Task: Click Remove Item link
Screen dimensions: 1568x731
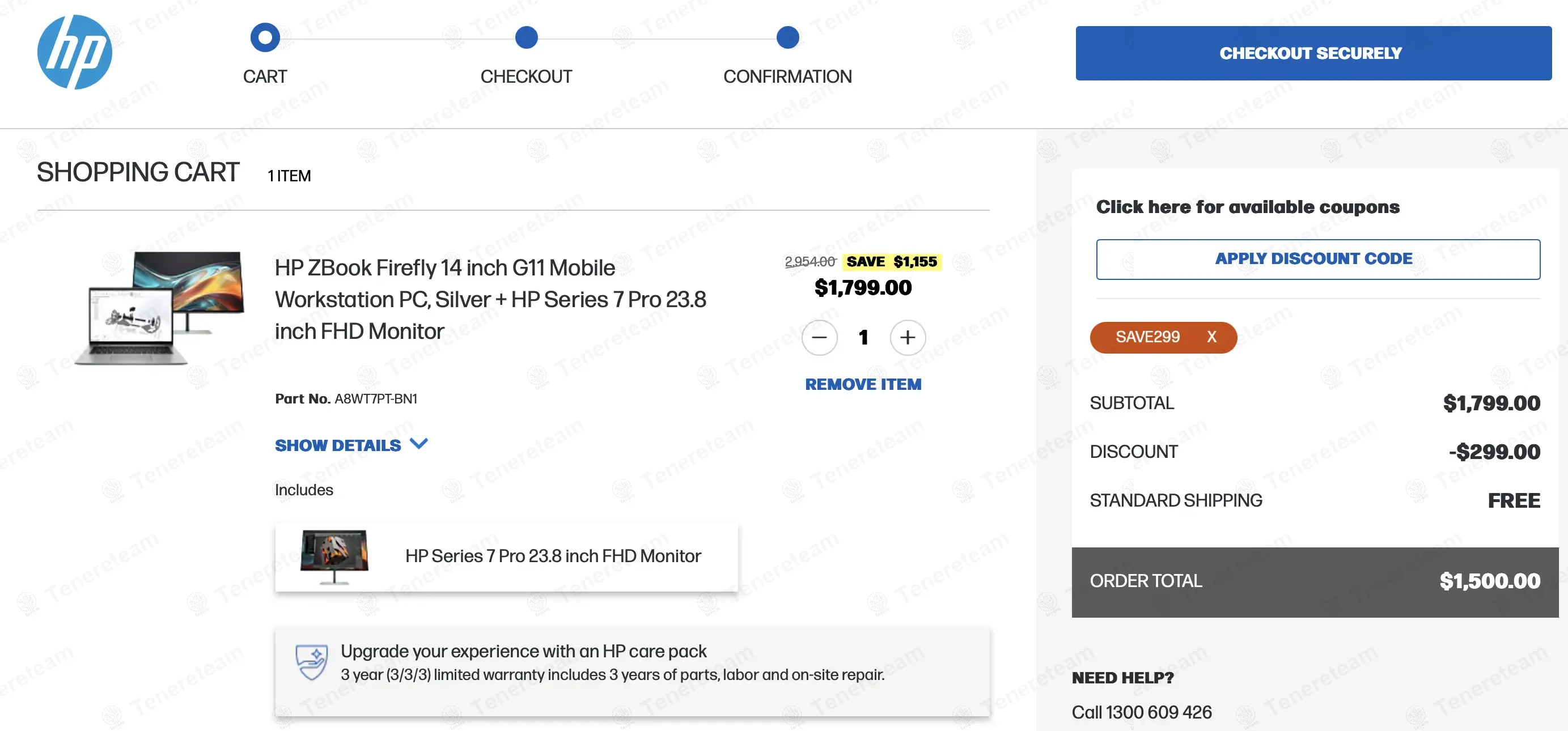Action: pos(863,385)
